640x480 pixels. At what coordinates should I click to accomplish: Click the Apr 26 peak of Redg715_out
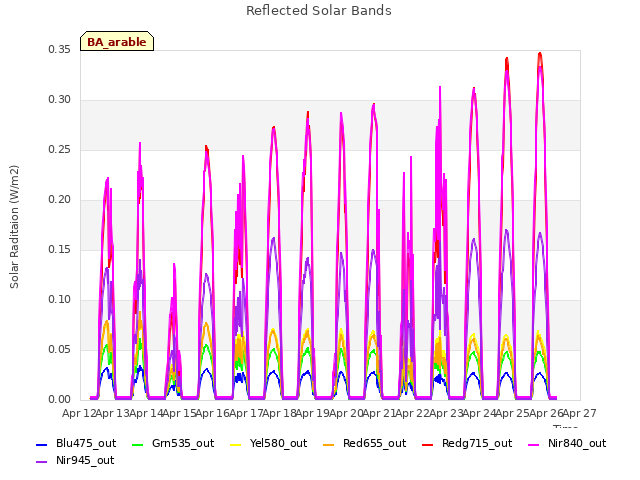click(540, 53)
